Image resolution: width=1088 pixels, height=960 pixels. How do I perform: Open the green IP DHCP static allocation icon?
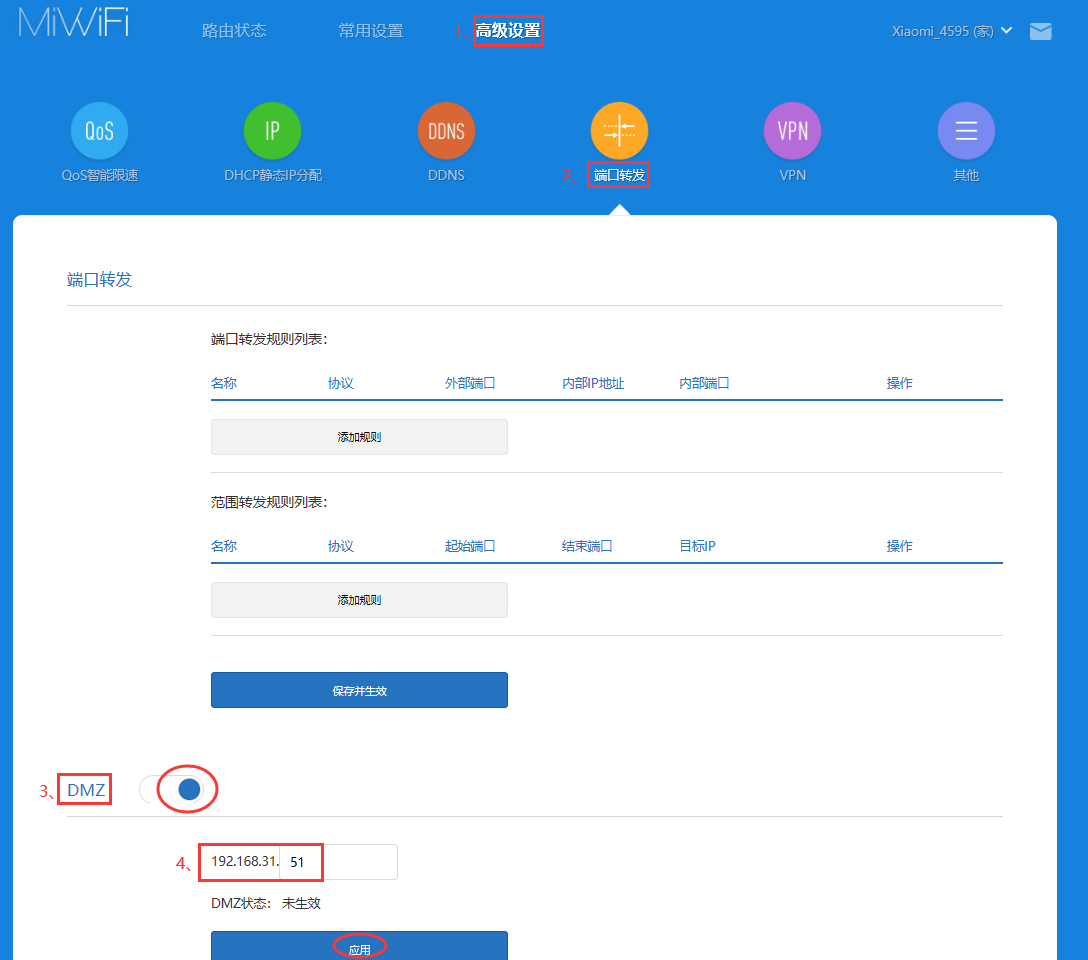pos(272,131)
